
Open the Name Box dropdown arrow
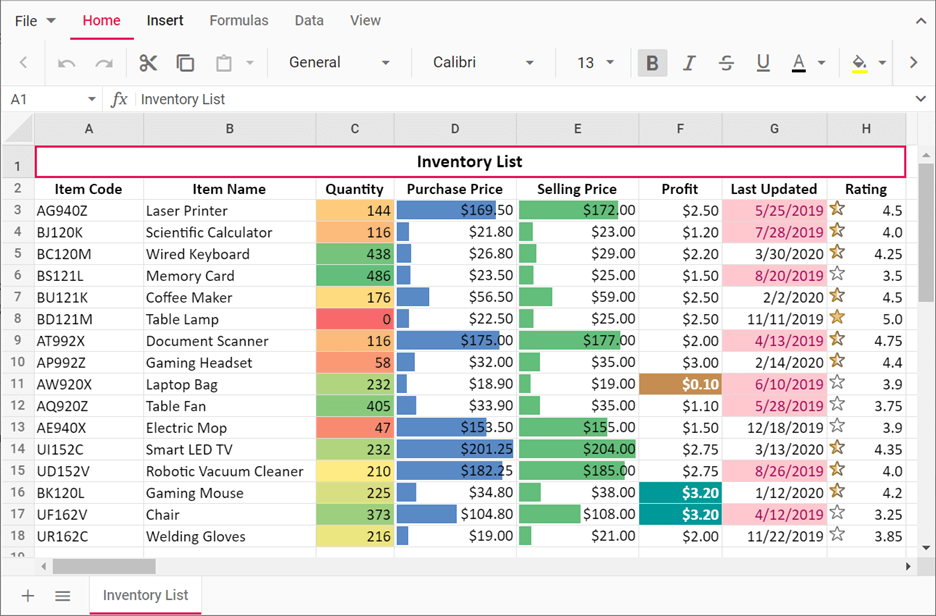coord(91,99)
